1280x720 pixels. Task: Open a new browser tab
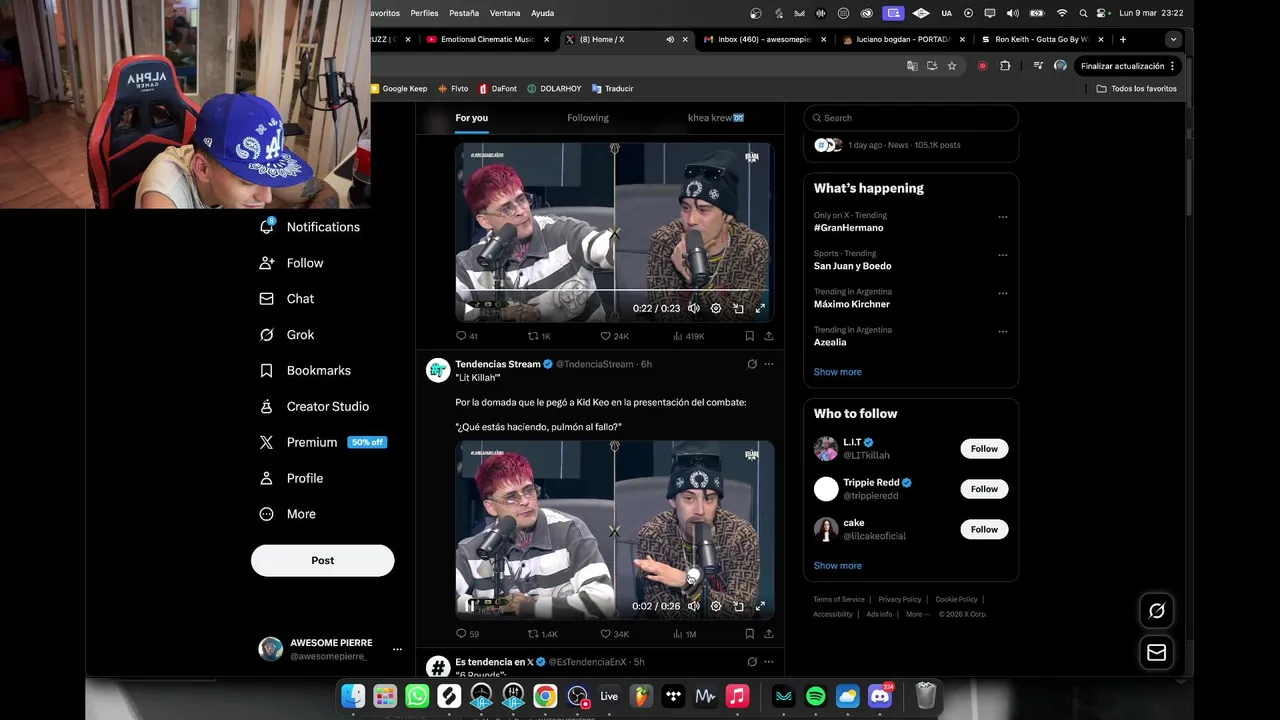pos(1123,40)
